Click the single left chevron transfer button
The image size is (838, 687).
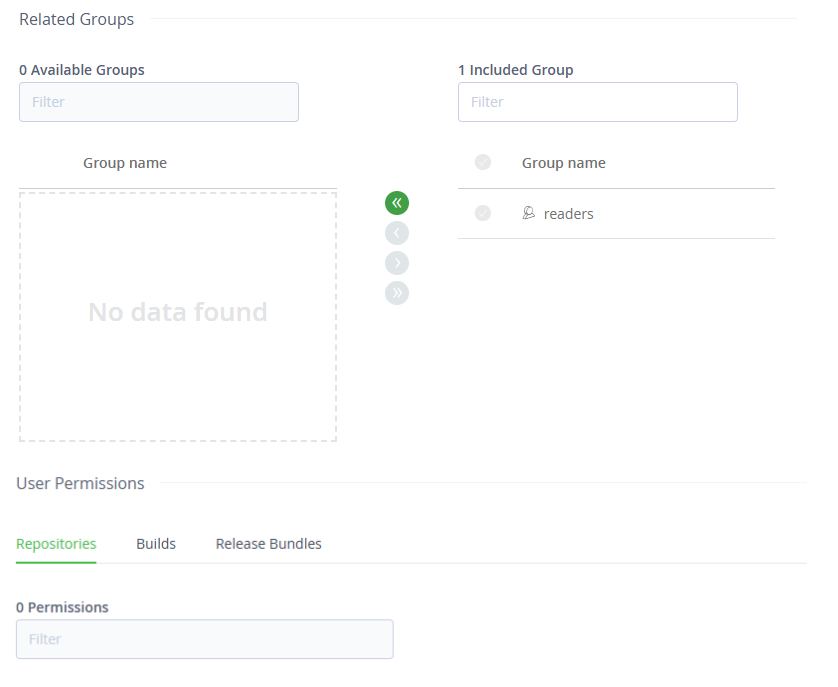[397, 233]
